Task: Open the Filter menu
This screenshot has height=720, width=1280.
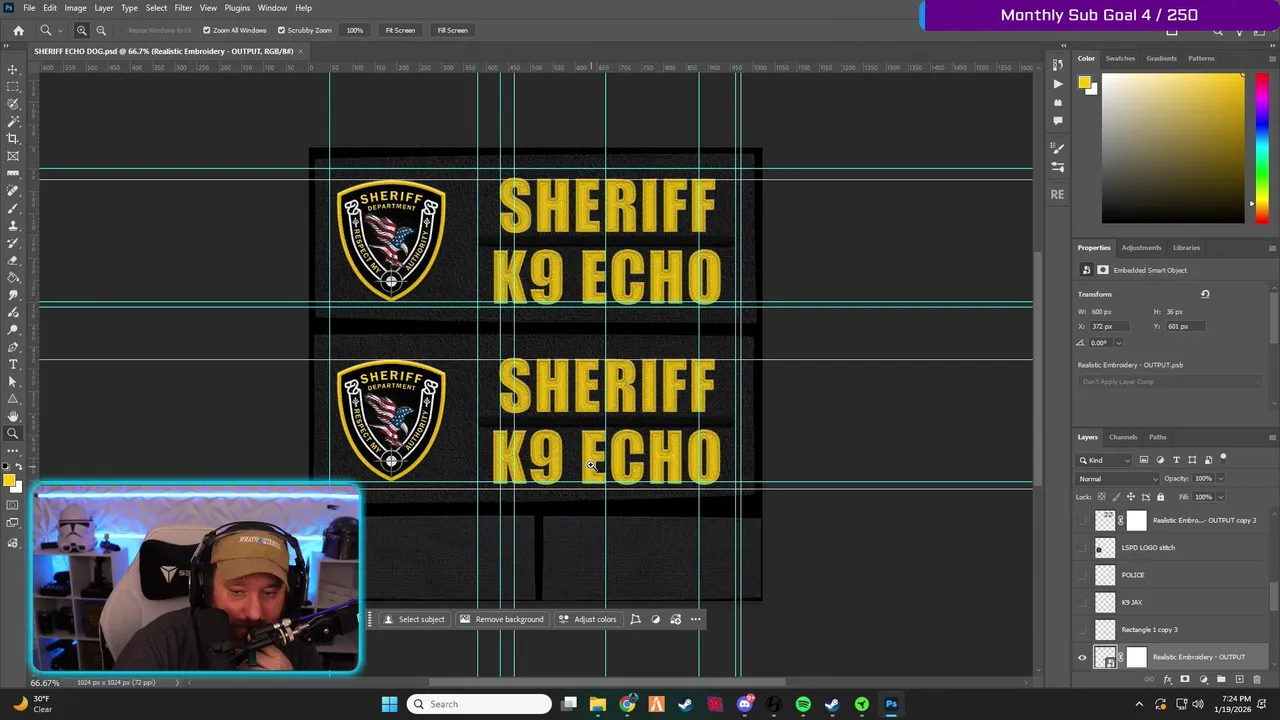Action: tap(183, 7)
